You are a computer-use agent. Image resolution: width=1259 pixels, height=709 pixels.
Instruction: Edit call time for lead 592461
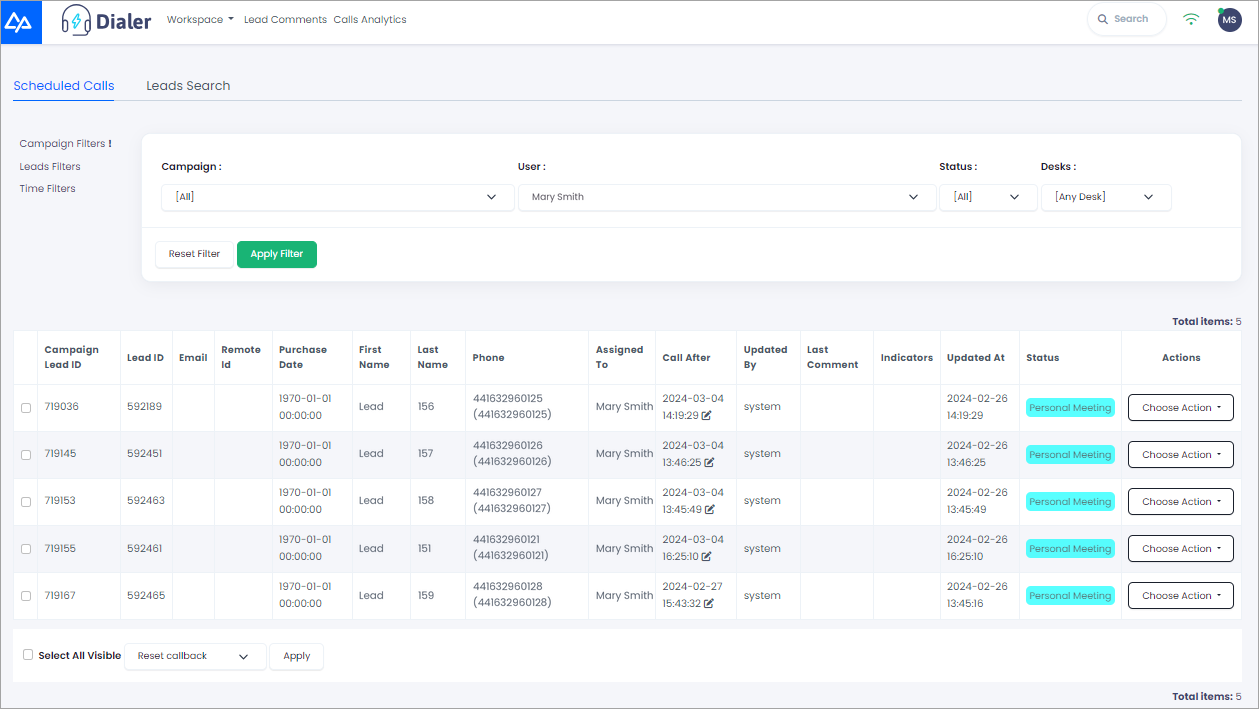click(x=706, y=556)
